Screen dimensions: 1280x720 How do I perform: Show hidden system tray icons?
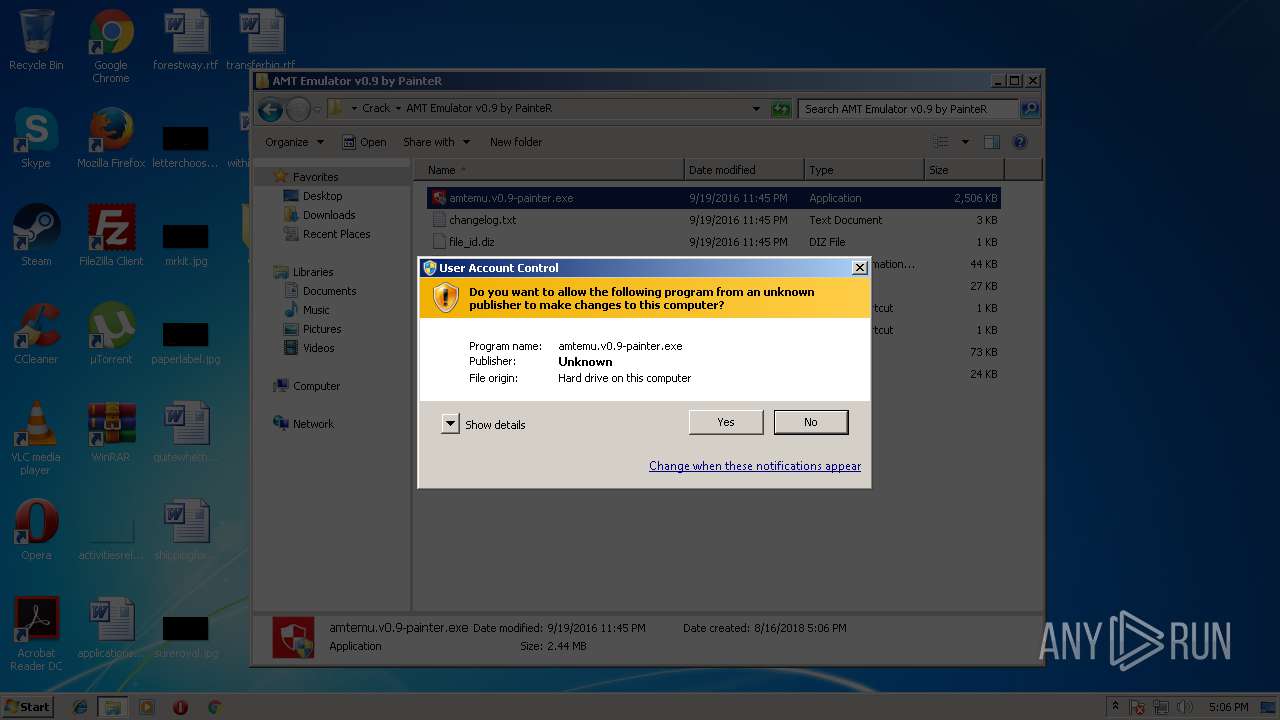1115,707
